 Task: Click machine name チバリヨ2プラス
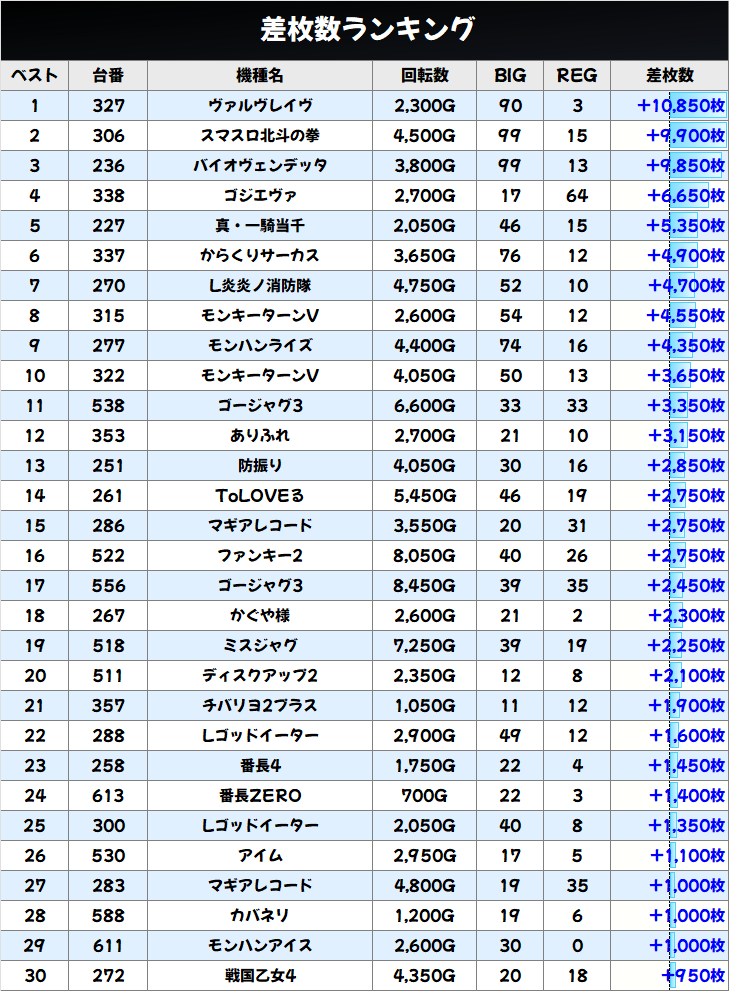260,705
